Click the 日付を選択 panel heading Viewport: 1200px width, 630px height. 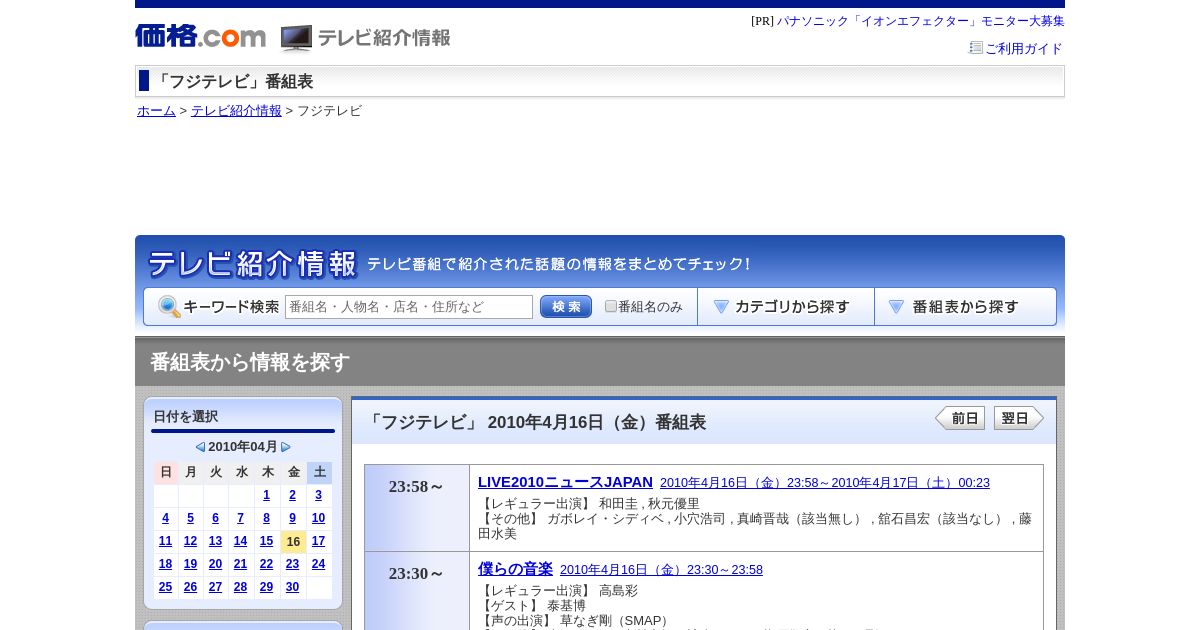click(x=186, y=417)
